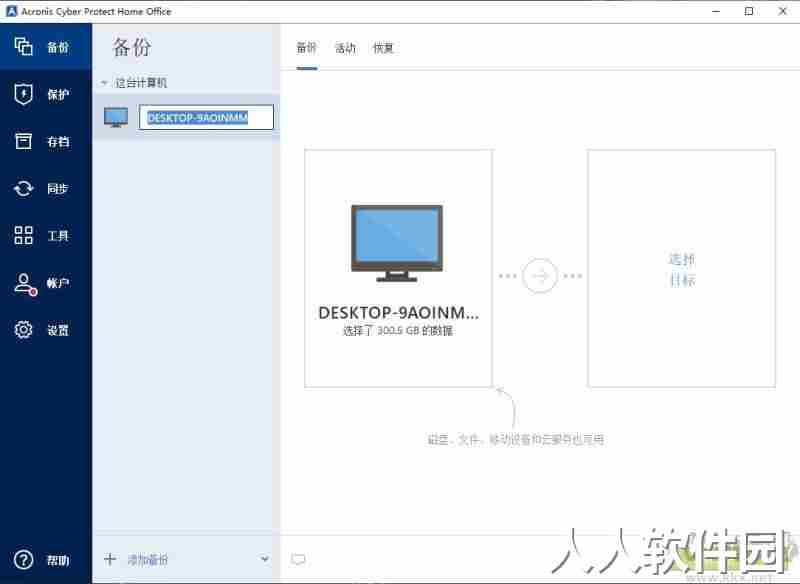Screen dimensions: 800x584
Task: Click the 选择了 300.5 GB 的数据 text
Action: tap(397, 331)
